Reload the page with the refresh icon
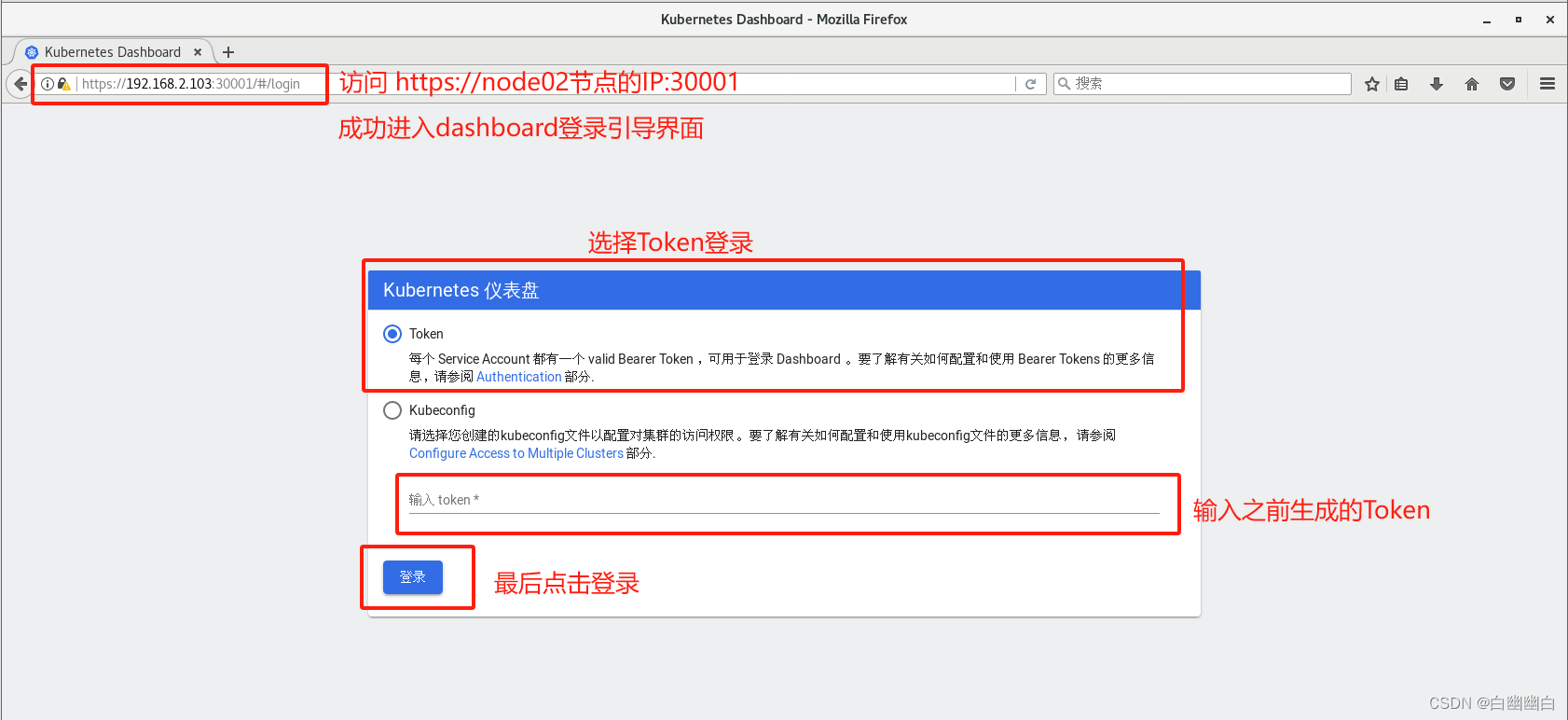1568x720 pixels. (x=1031, y=84)
